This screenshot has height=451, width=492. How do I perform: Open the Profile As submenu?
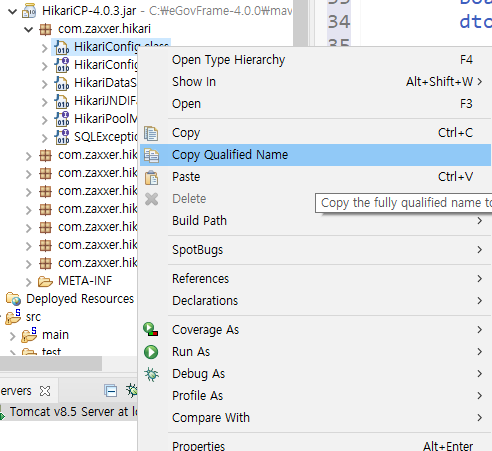(315, 396)
